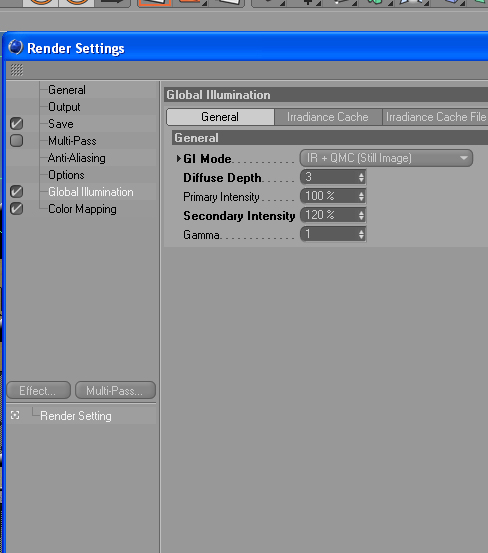Select the Render Setting preset entry
This screenshot has height=553, width=488.
click(76, 416)
